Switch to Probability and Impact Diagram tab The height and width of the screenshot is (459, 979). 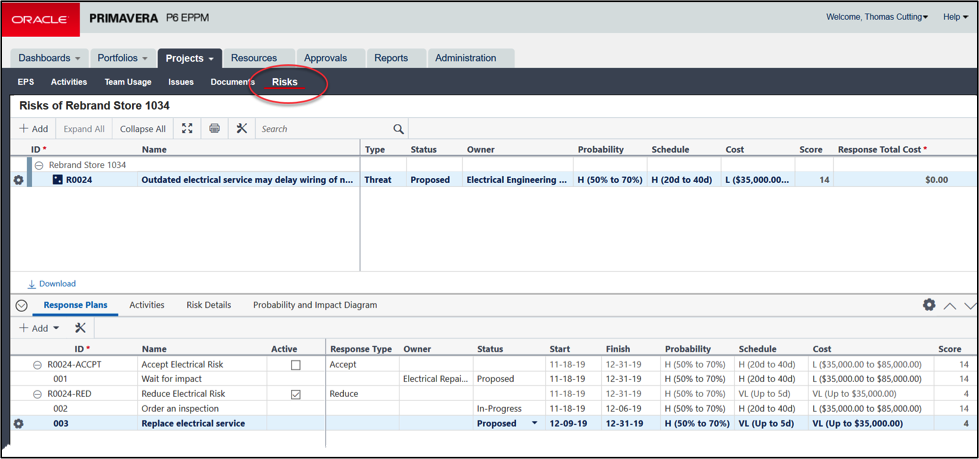coord(315,305)
